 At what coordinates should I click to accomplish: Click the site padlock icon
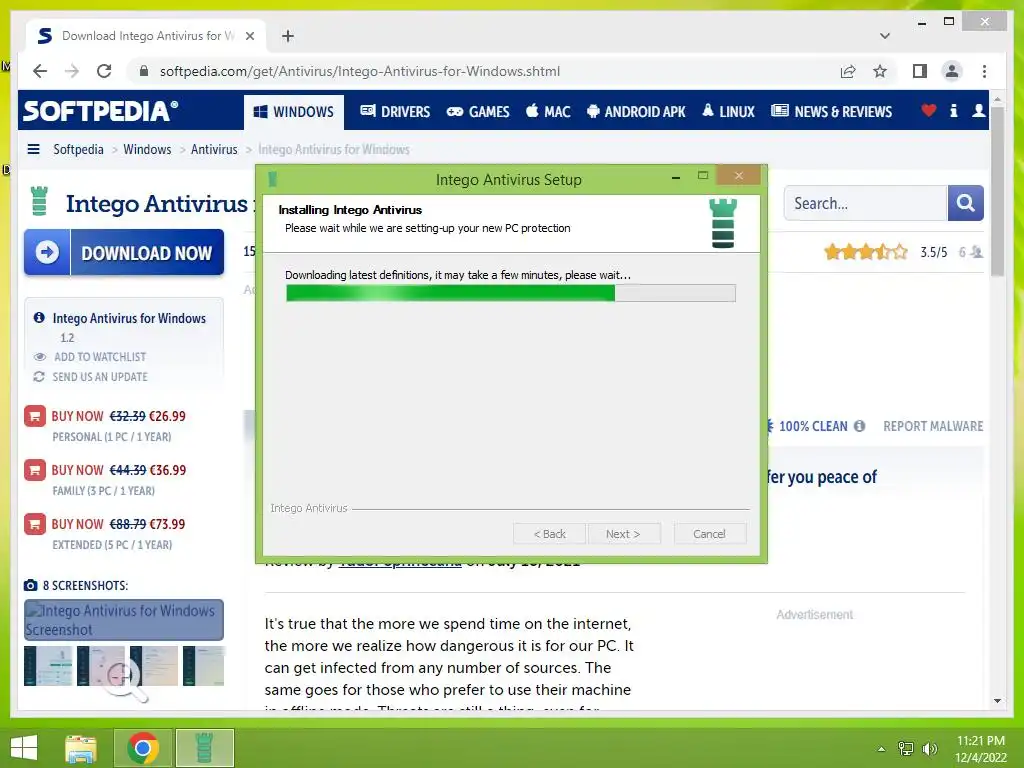144,71
